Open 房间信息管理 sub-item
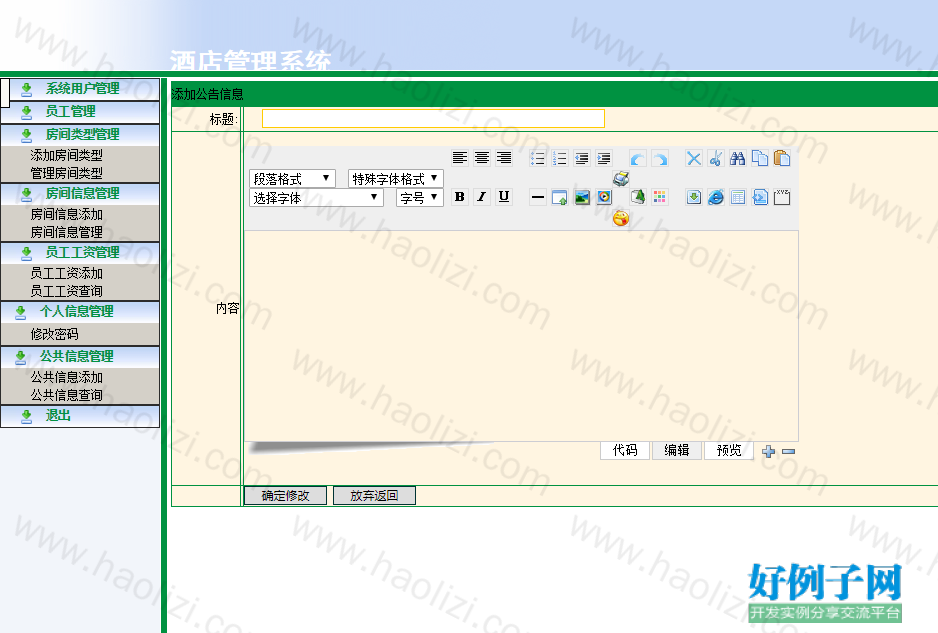Viewport: 938px width, 633px height. [66, 232]
